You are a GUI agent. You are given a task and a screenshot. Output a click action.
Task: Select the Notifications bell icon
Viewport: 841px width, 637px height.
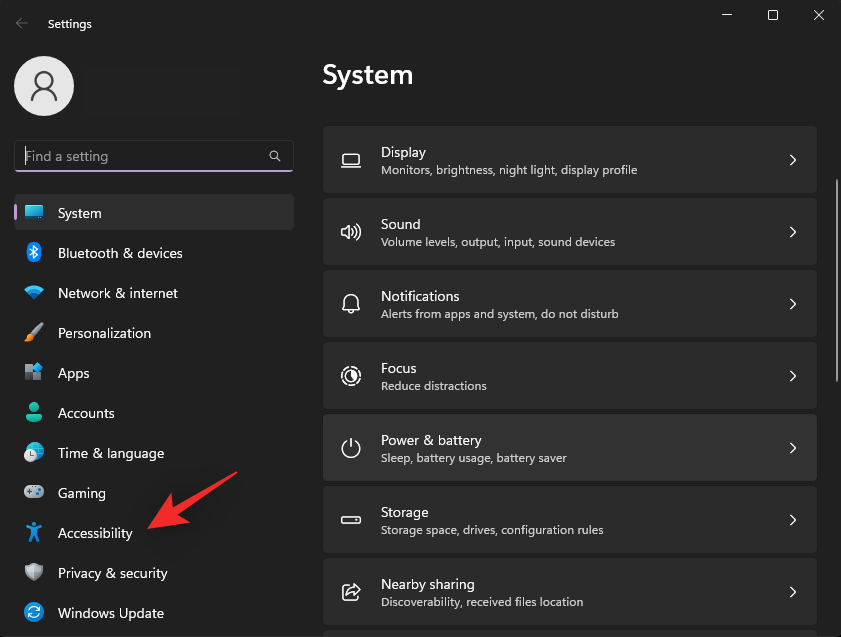[x=350, y=304]
